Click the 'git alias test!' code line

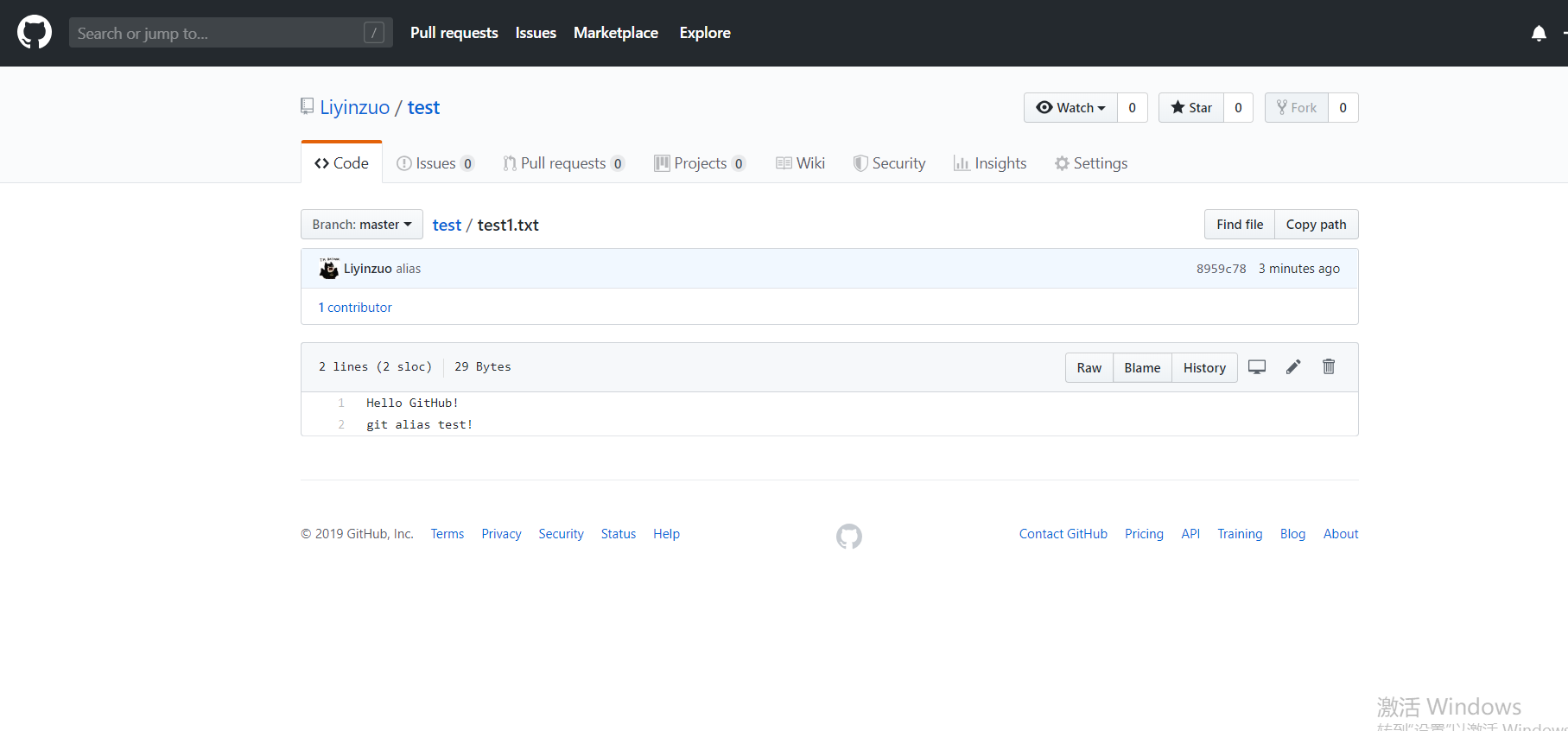point(419,425)
